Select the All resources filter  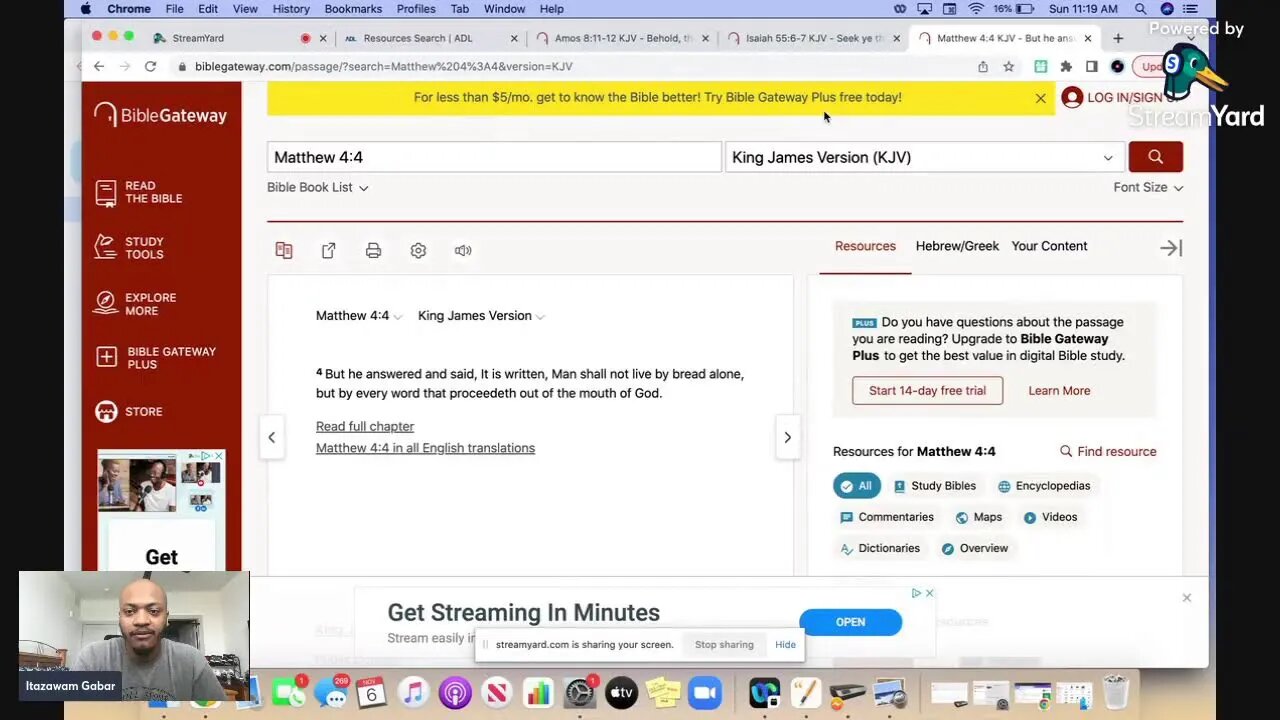point(857,486)
